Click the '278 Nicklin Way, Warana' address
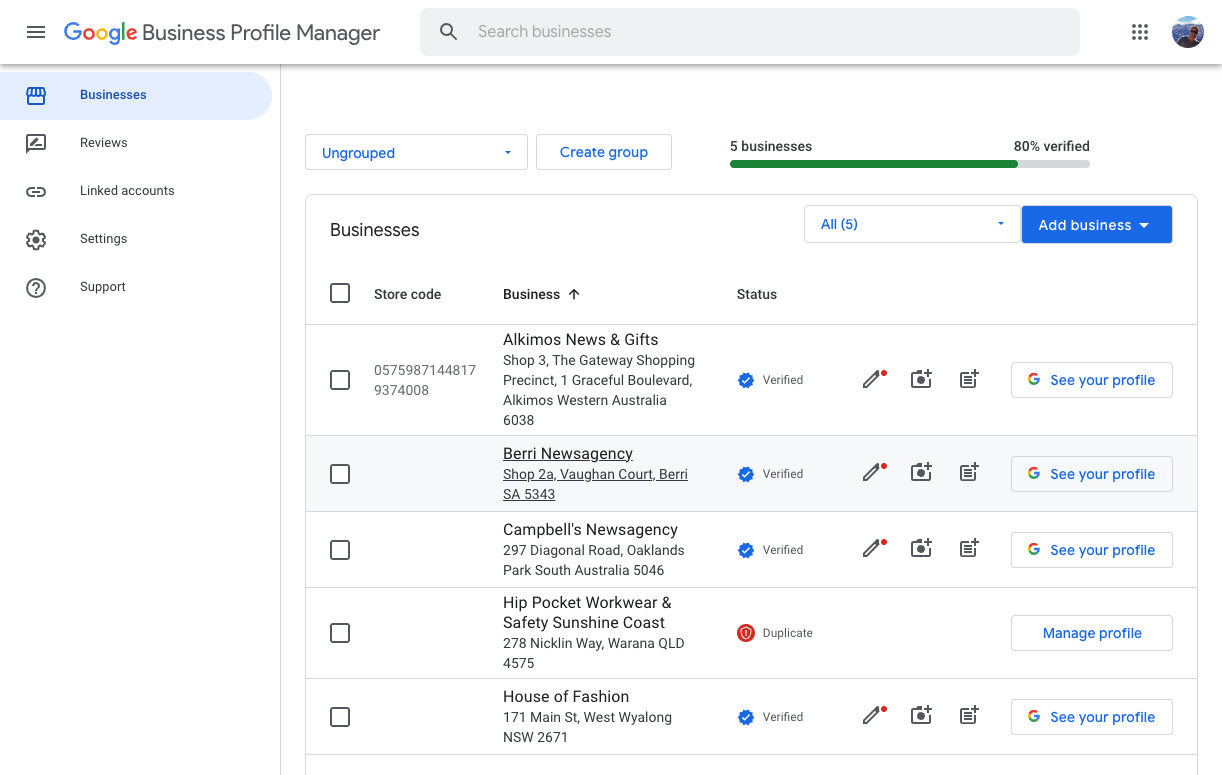Screen dimensions: 1222x775 [594, 653]
